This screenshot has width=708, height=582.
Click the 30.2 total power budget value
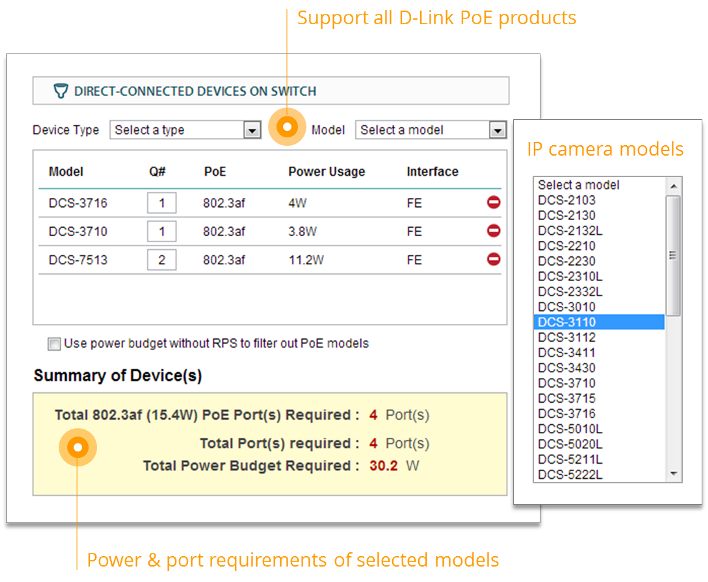pos(383,466)
